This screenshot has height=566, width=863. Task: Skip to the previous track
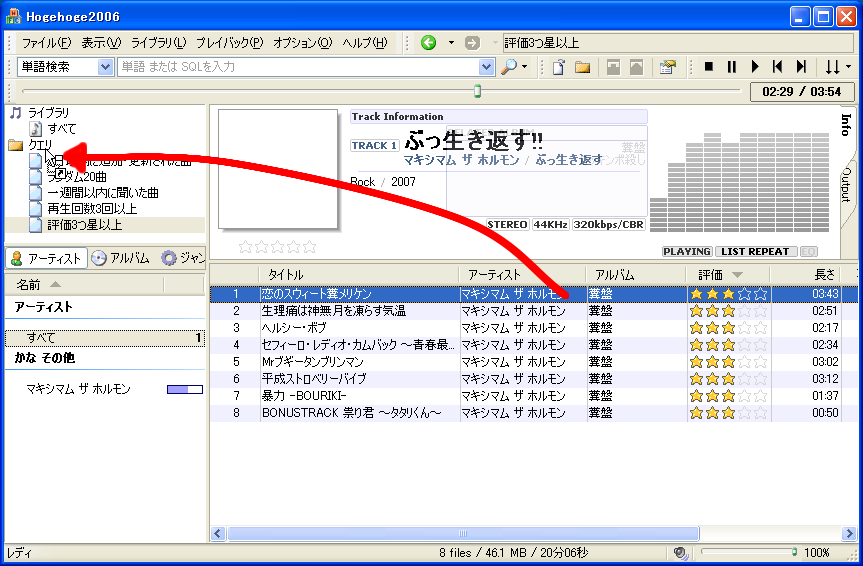777,67
